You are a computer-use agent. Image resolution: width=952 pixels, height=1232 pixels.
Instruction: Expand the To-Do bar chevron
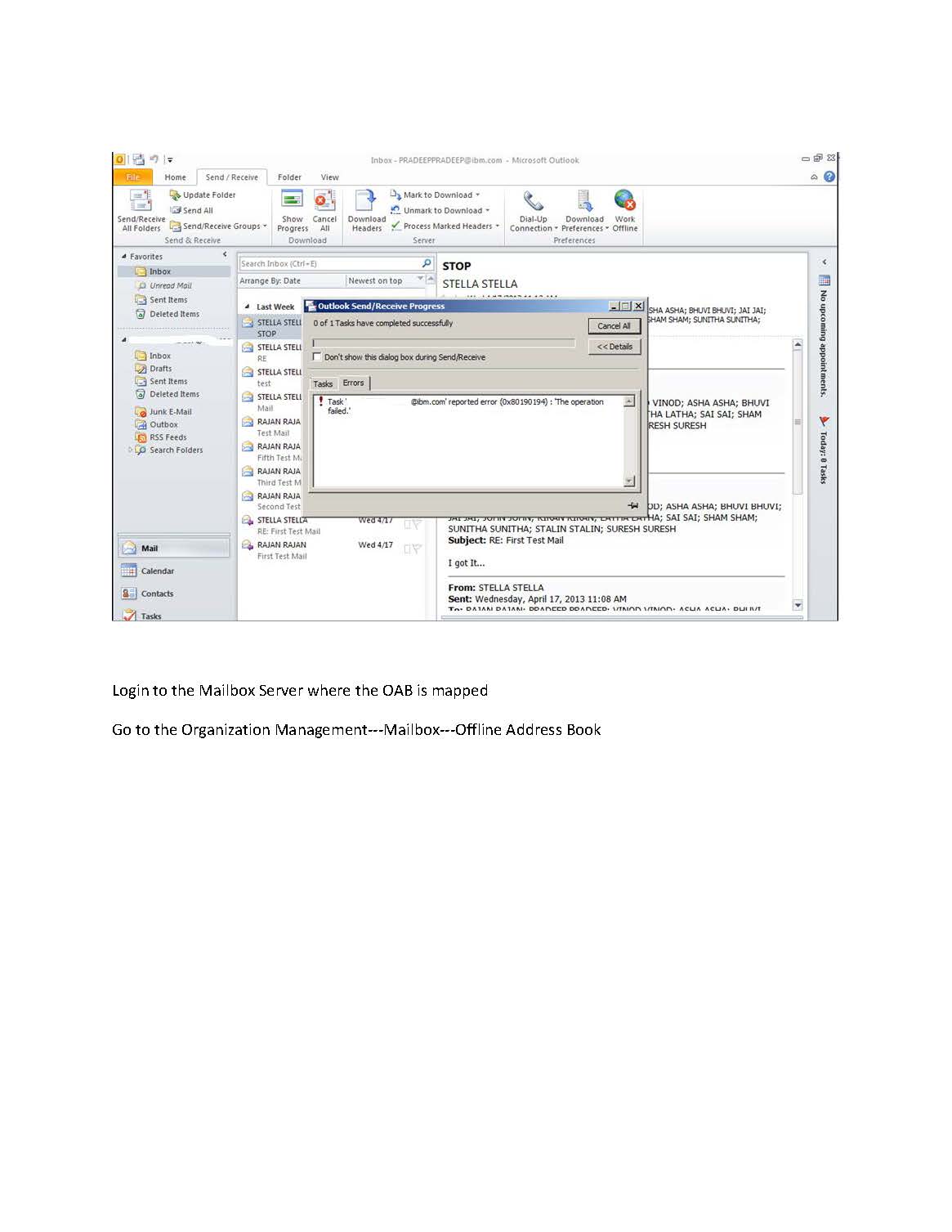click(824, 262)
